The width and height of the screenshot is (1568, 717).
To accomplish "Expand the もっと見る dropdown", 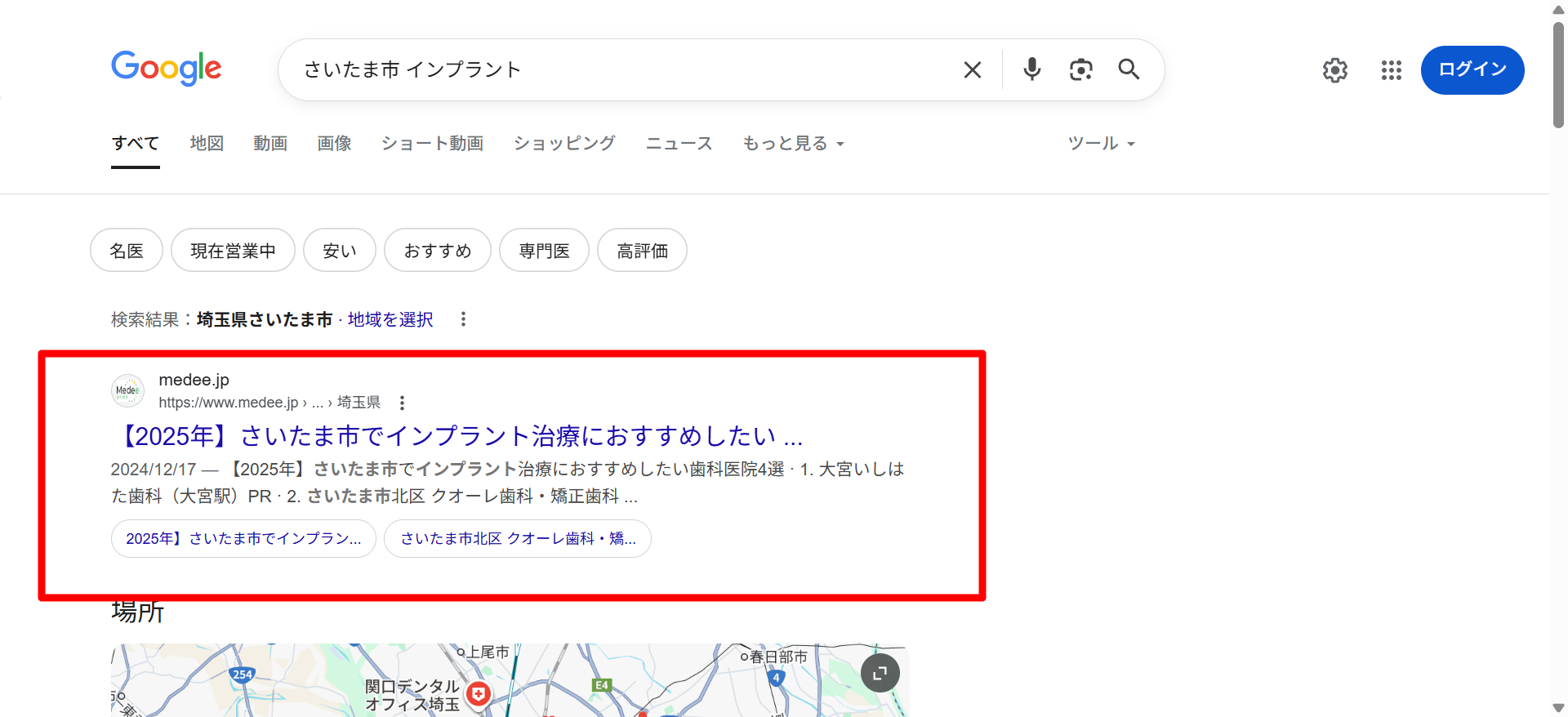I will click(793, 143).
